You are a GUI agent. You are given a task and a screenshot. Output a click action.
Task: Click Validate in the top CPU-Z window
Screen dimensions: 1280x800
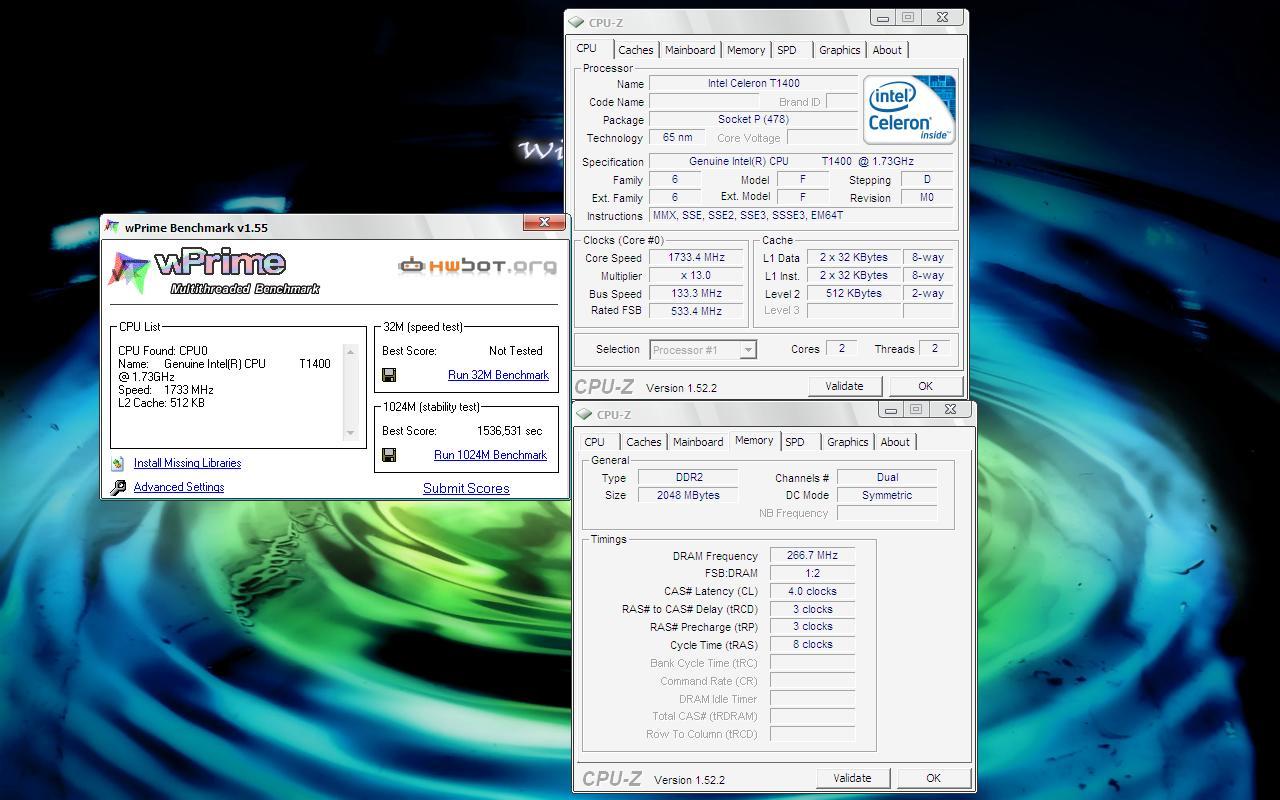click(x=844, y=386)
